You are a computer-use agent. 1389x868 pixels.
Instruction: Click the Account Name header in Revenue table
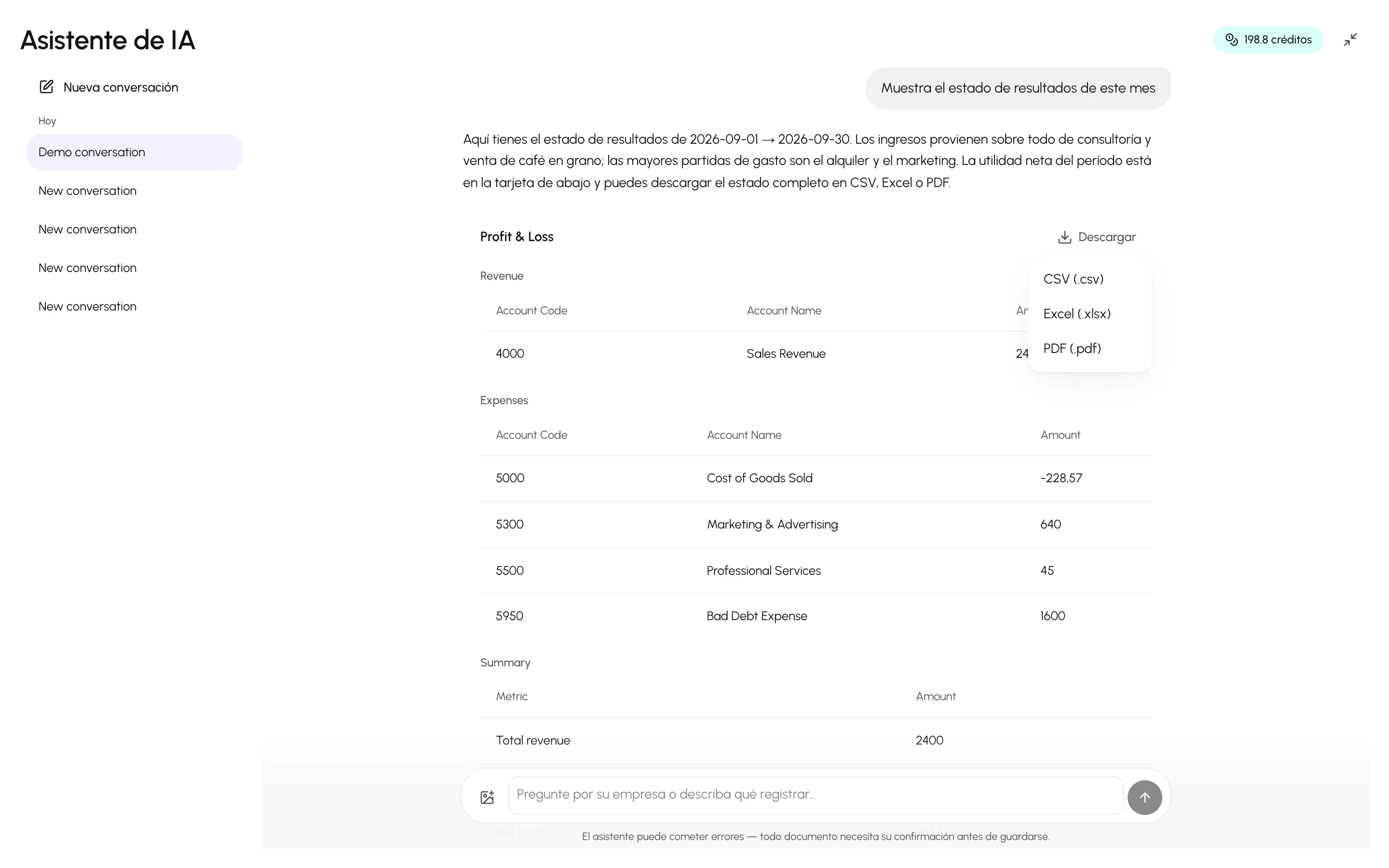[x=783, y=311]
